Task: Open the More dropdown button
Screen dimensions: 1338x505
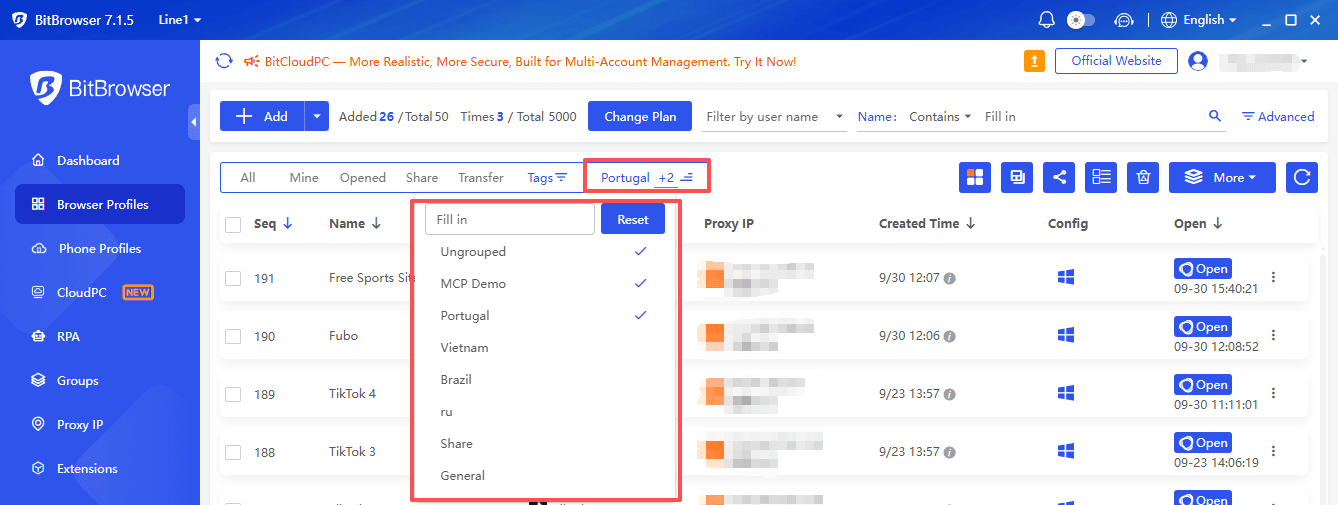Action: point(1222,177)
